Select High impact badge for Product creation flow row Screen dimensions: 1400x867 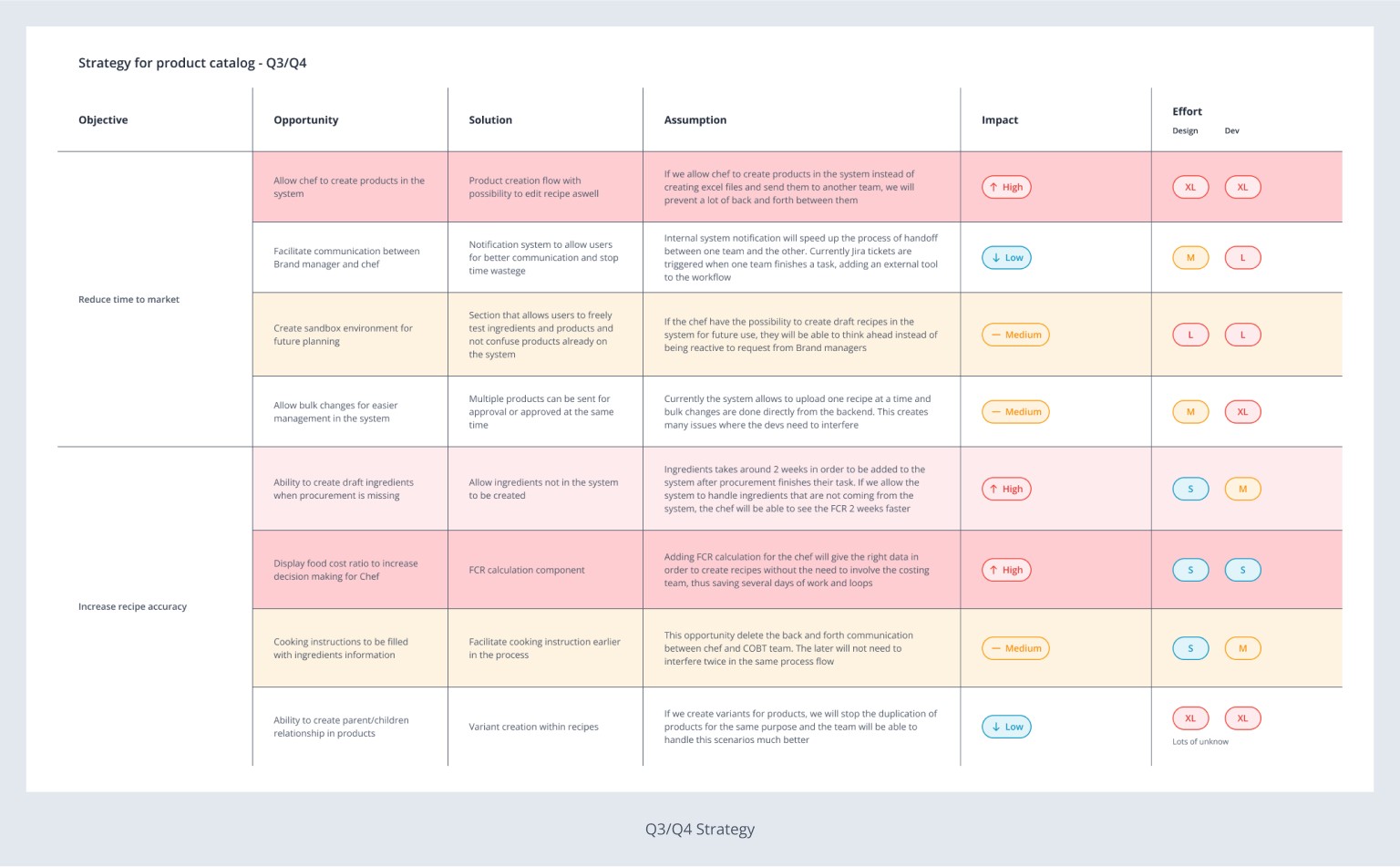[1005, 187]
